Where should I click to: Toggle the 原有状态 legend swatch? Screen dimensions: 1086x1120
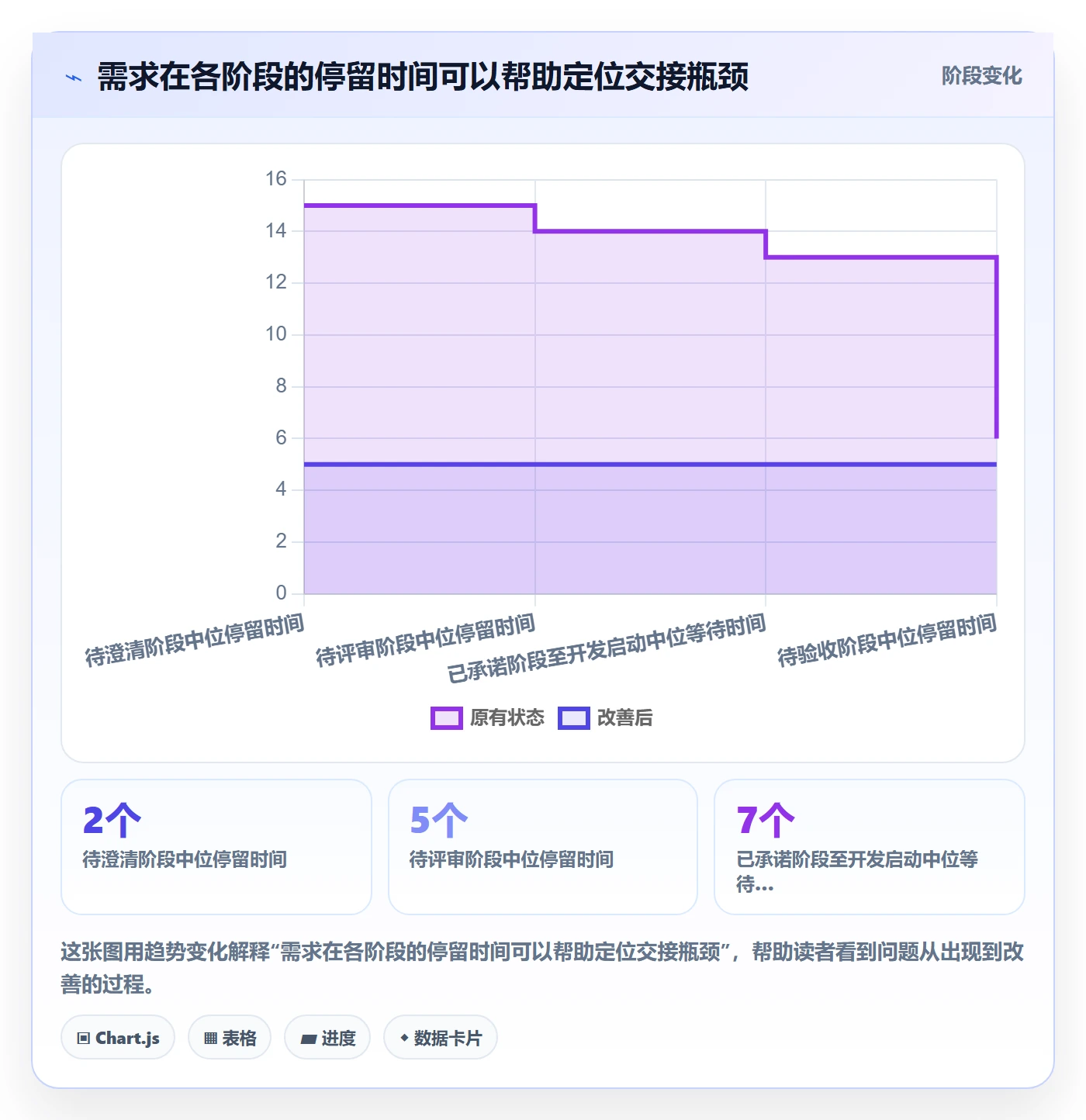[x=447, y=718]
